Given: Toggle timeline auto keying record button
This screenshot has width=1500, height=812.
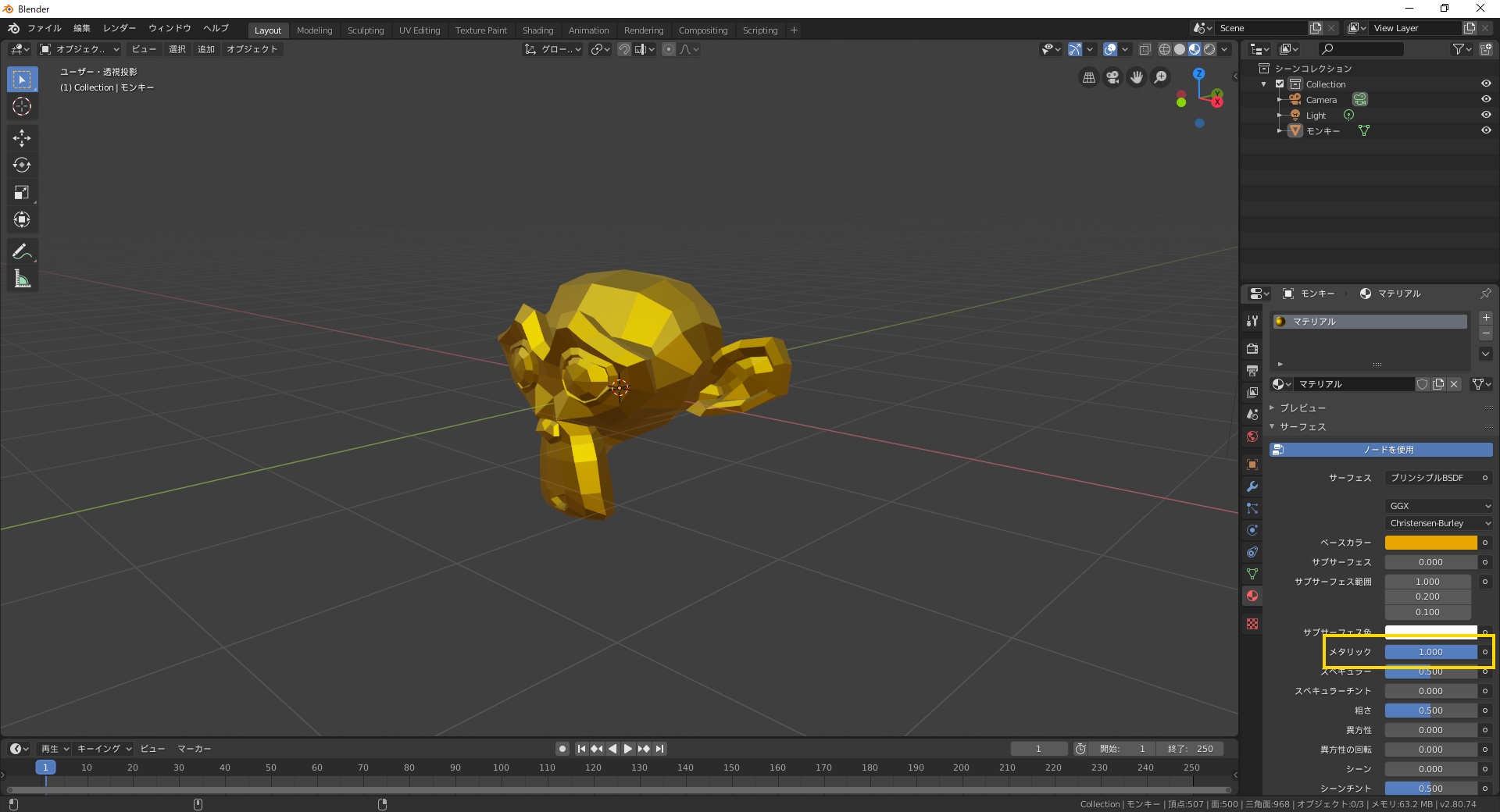Looking at the screenshot, I should click(562, 749).
